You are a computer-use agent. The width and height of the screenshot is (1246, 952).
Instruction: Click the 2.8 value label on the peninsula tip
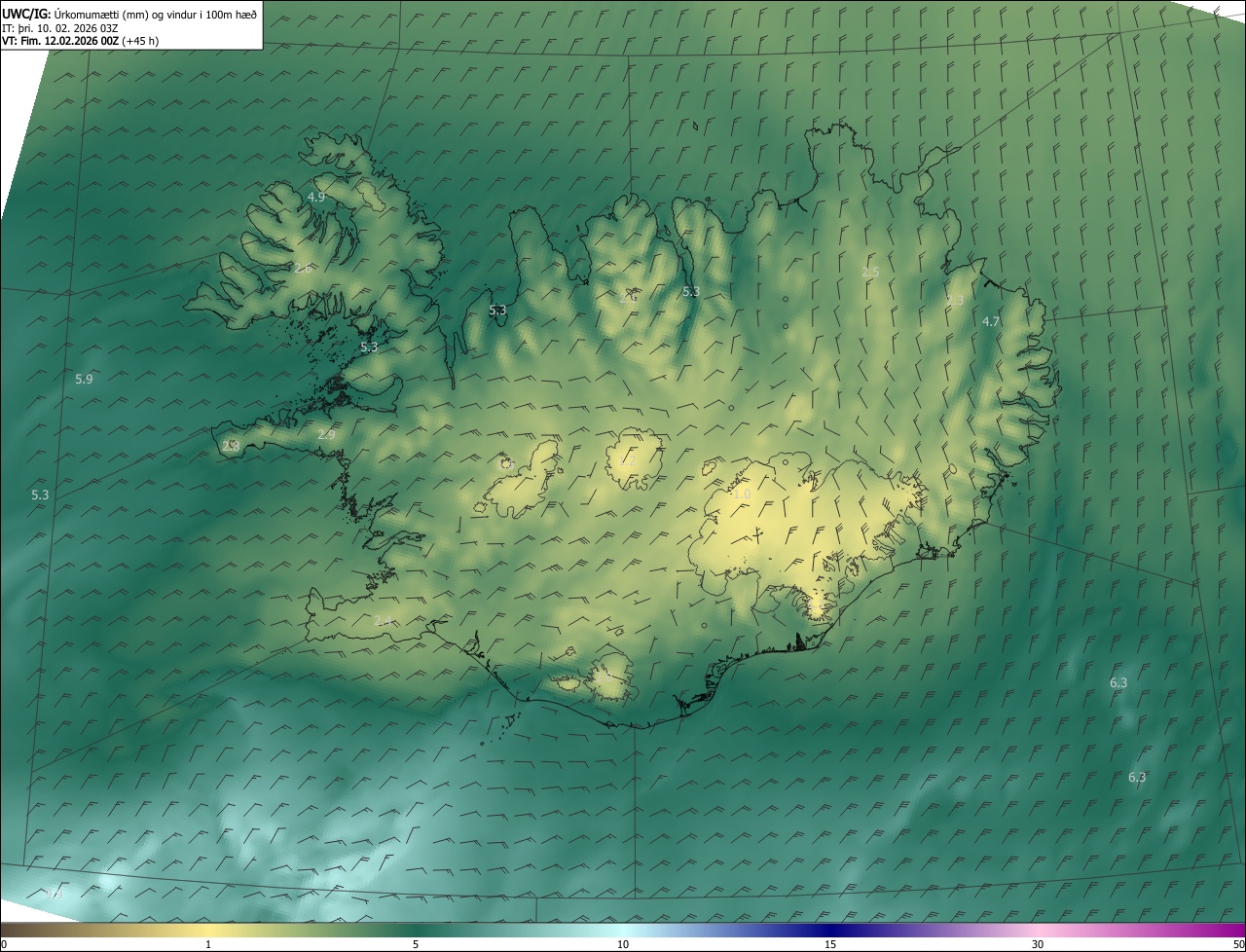(231, 446)
